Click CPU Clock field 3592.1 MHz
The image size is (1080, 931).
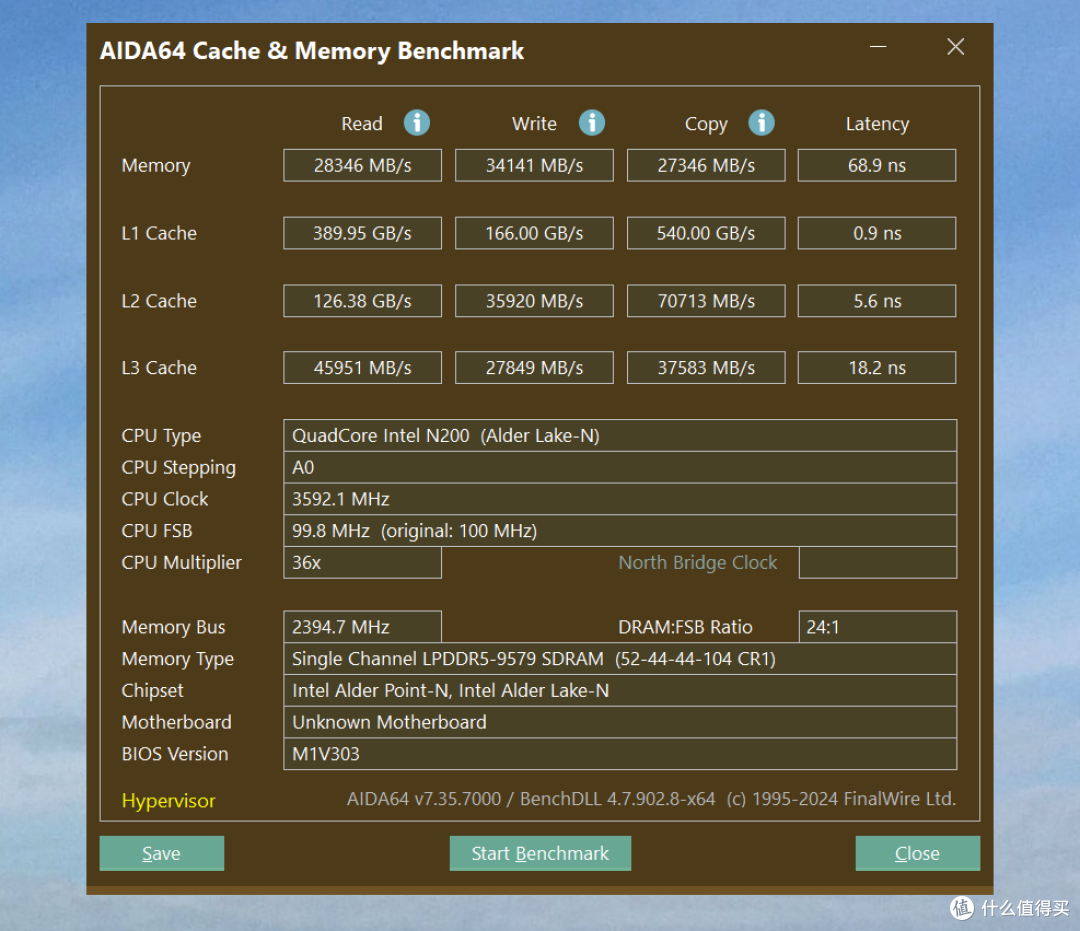point(620,499)
